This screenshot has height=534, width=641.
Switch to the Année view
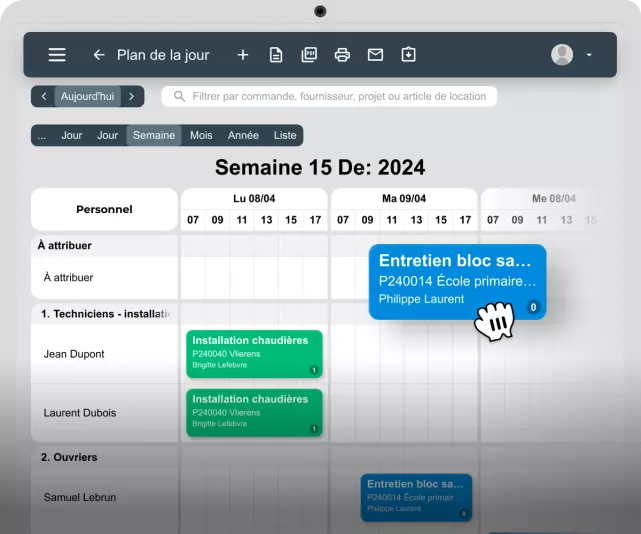(x=243, y=135)
